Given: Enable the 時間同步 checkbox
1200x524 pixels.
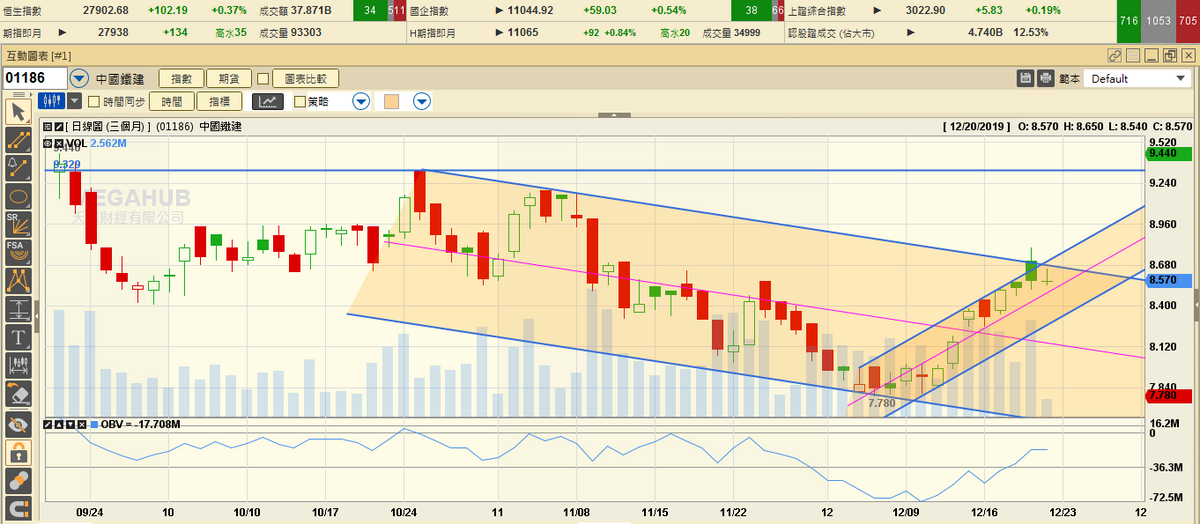Looking at the screenshot, I should tap(94, 101).
